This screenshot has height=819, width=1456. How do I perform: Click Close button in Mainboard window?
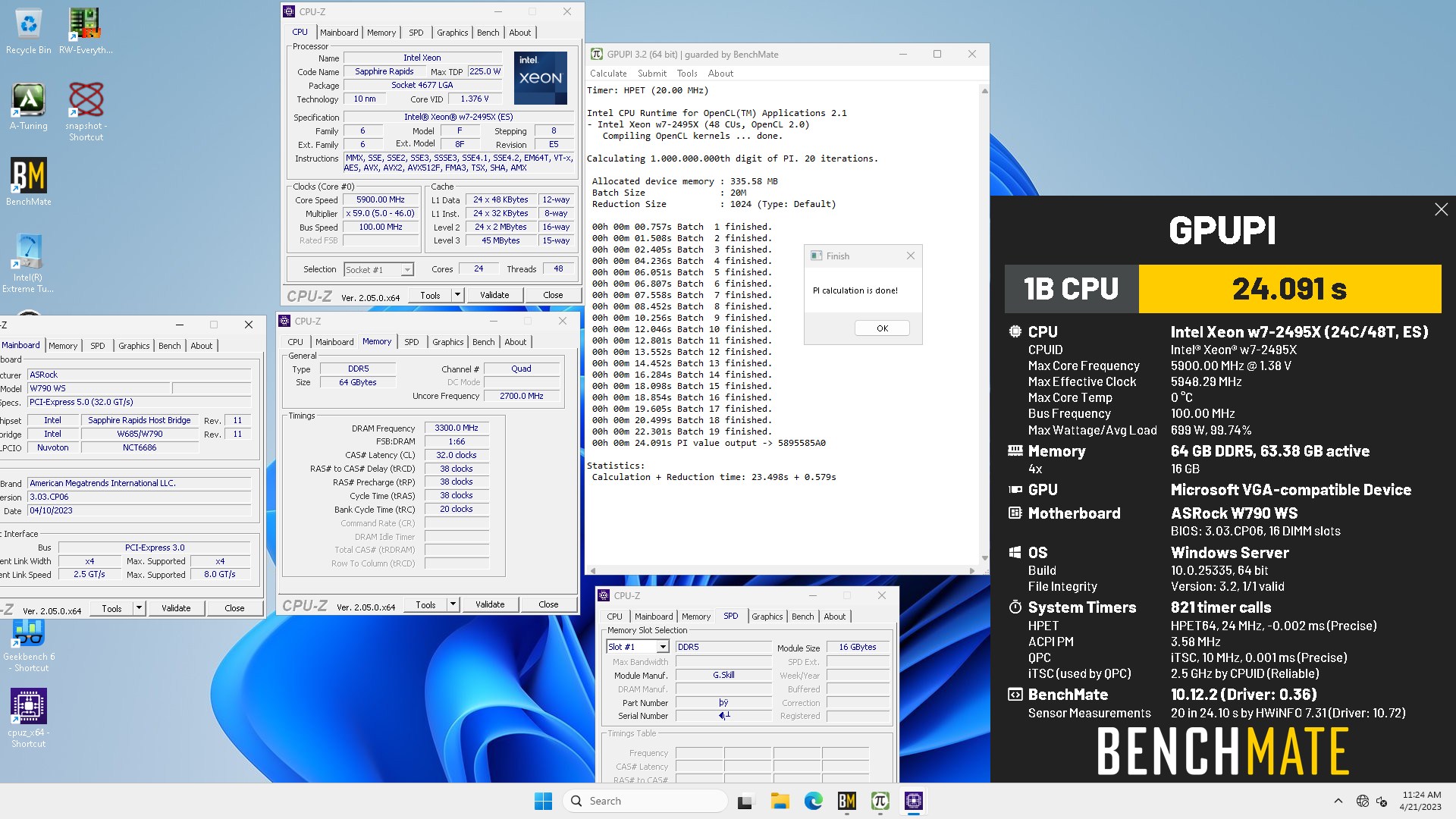tap(234, 608)
